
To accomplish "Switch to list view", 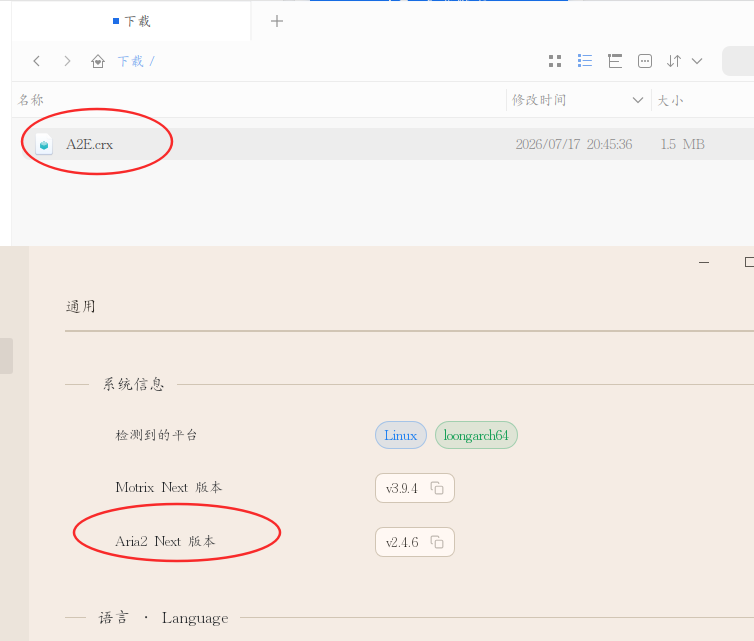I will click(585, 61).
